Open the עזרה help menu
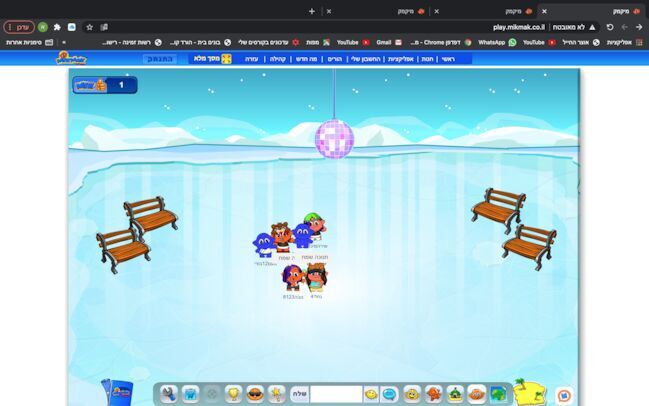The image size is (649, 406). 251,59
